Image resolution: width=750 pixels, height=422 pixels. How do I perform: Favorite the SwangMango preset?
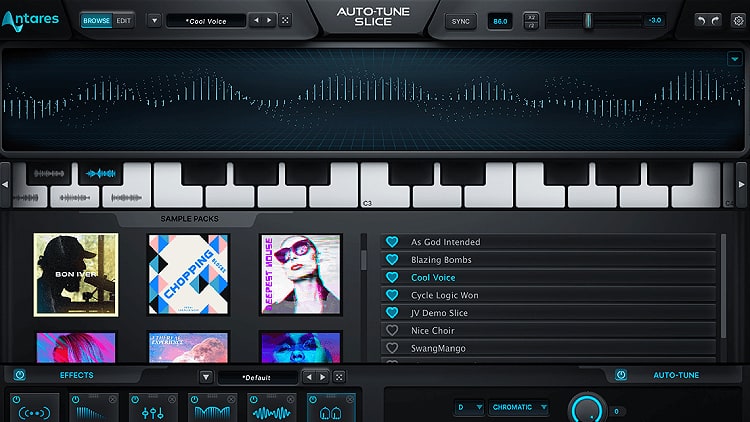pos(392,348)
